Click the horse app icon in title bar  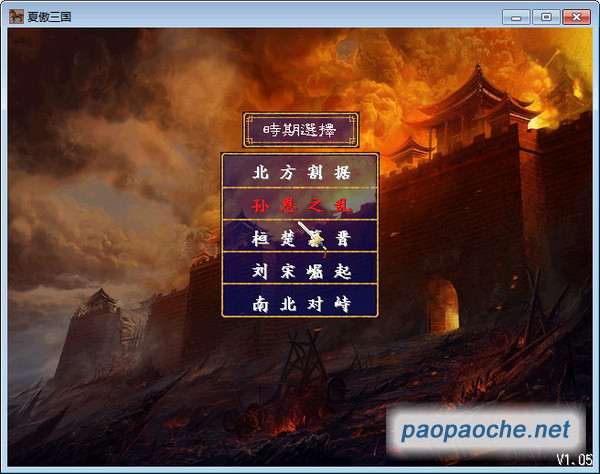click(16, 16)
